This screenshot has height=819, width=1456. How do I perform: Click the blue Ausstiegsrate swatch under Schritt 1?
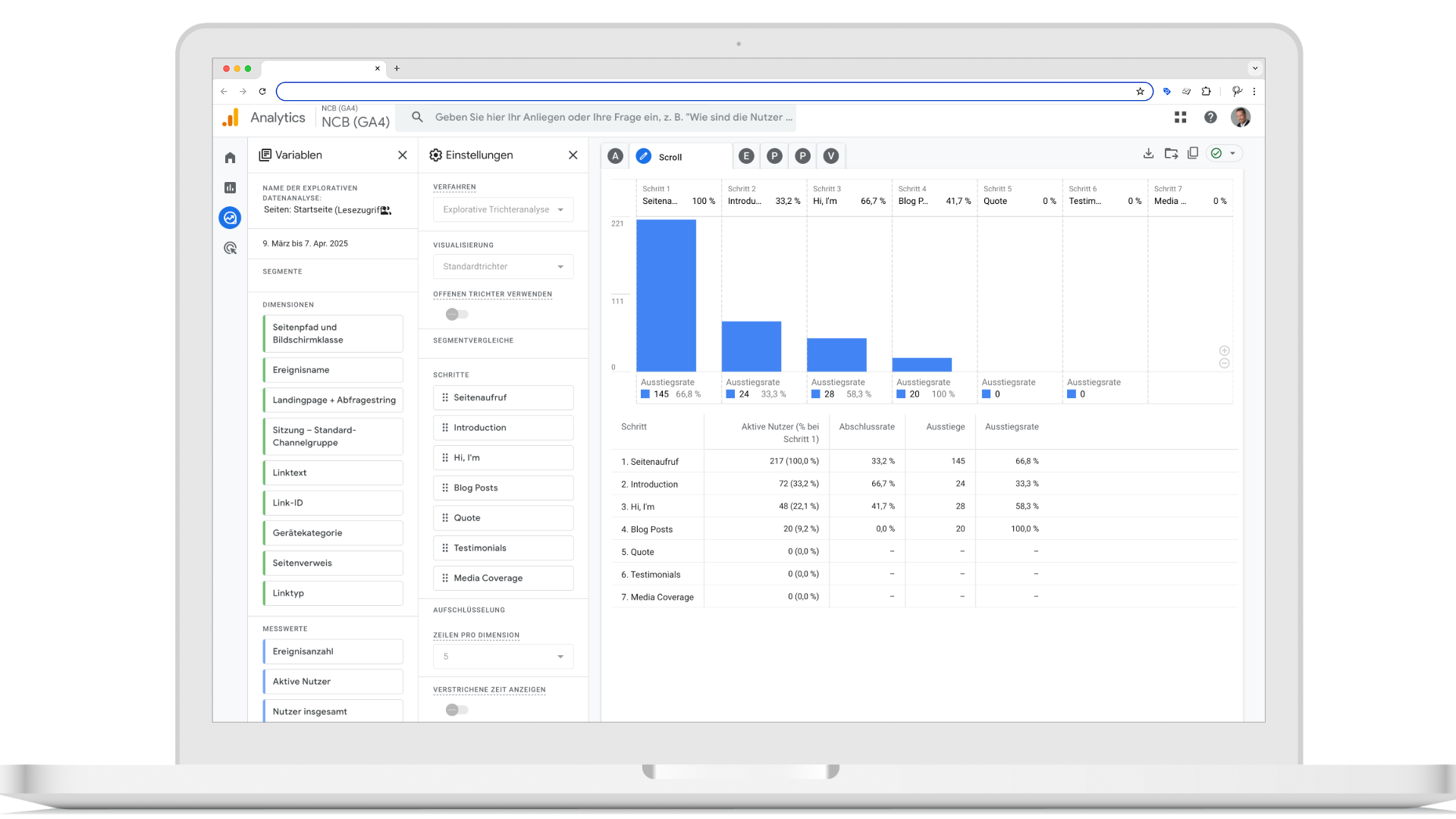click(645, 394)
